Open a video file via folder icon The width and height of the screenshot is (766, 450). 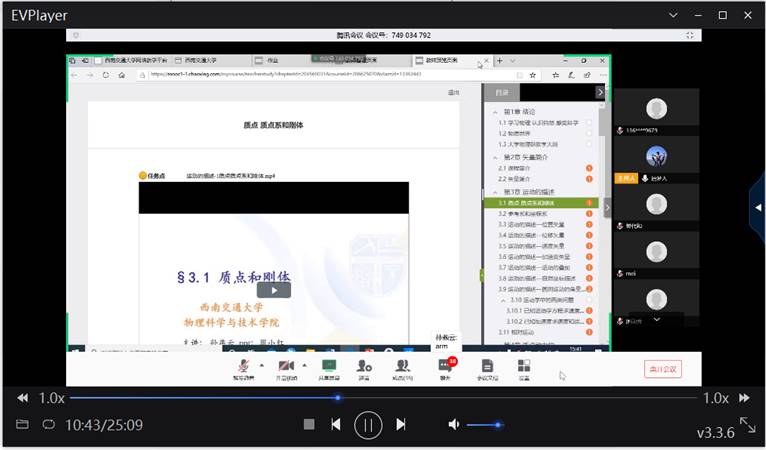click(x=22, y=425)
